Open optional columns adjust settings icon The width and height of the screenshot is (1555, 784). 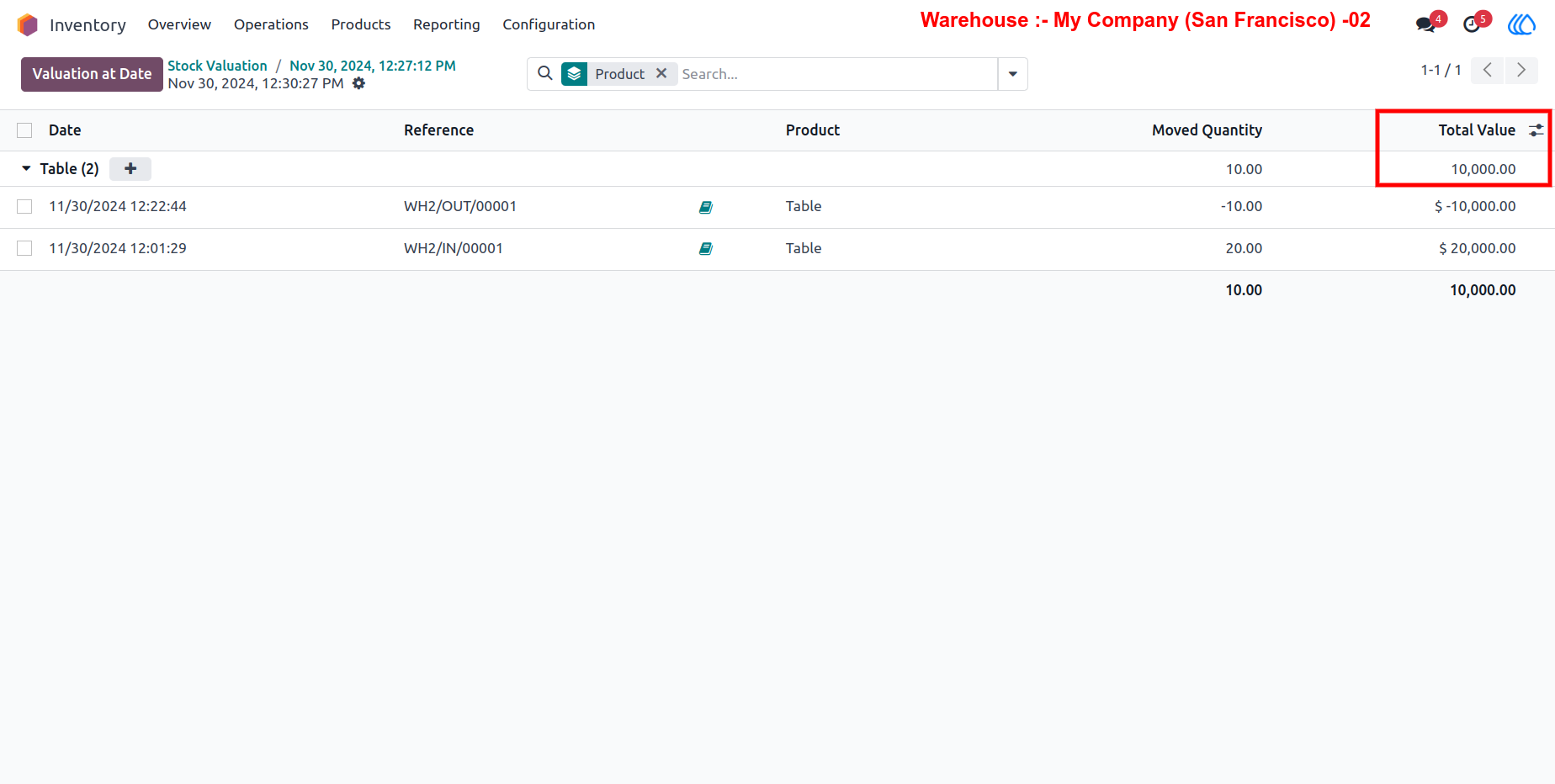[x=1536, y=130]
